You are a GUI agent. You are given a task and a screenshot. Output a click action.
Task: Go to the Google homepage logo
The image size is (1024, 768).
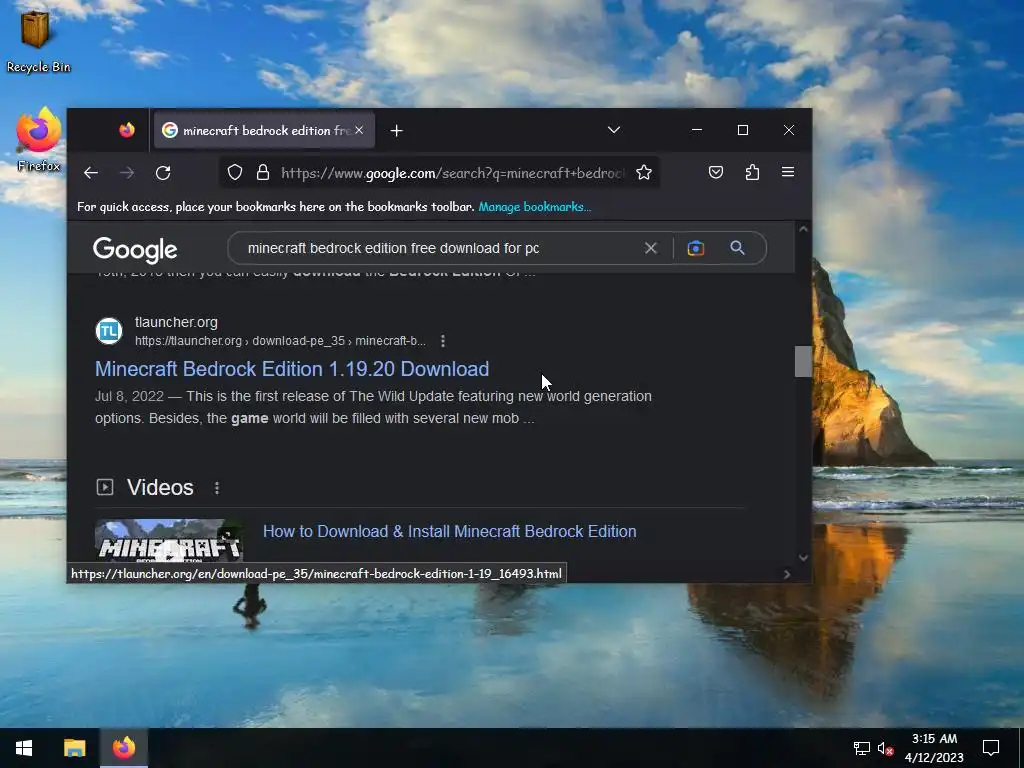click(135, 249)
